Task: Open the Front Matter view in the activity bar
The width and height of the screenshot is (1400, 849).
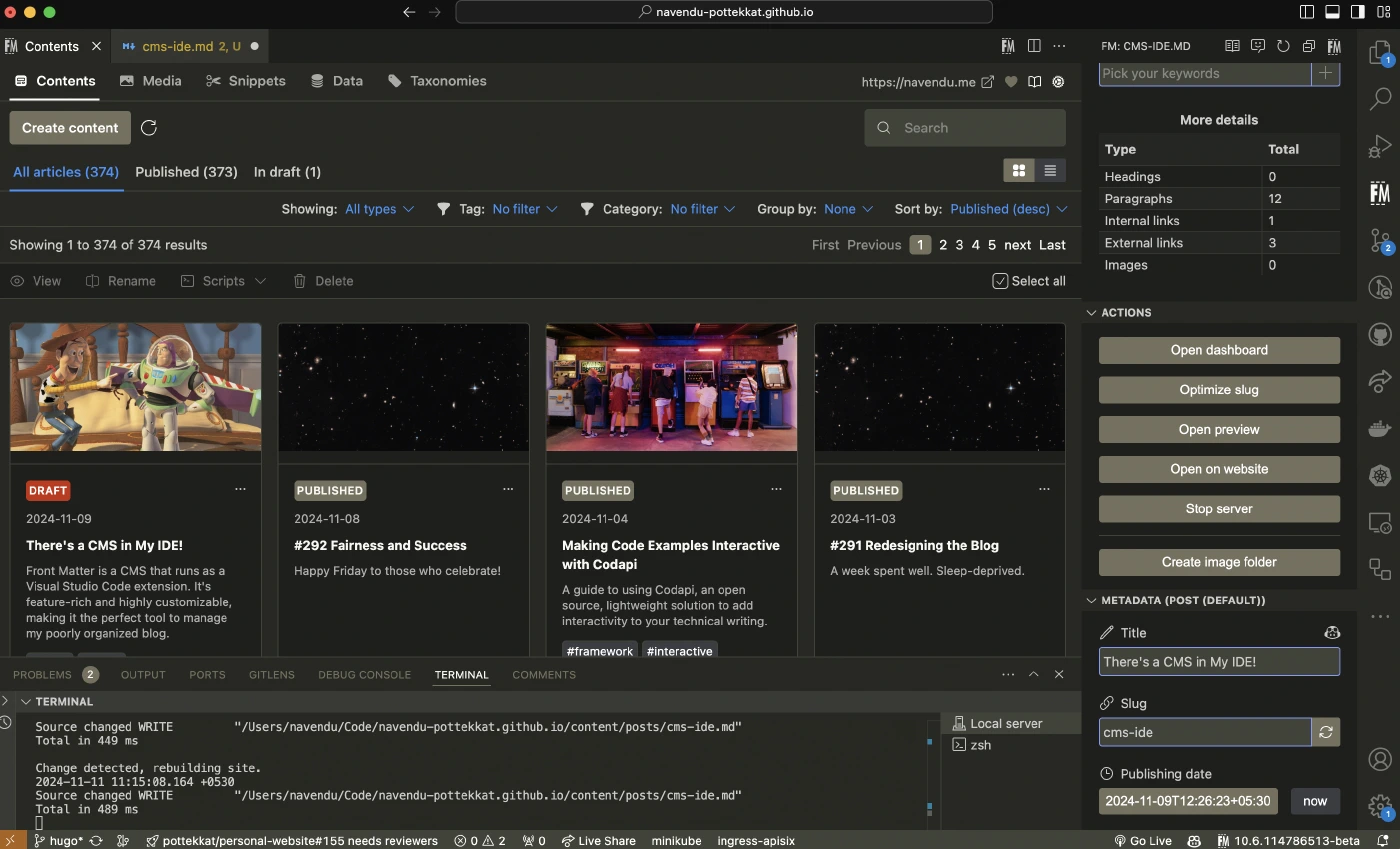Action: coord(1380,193)
